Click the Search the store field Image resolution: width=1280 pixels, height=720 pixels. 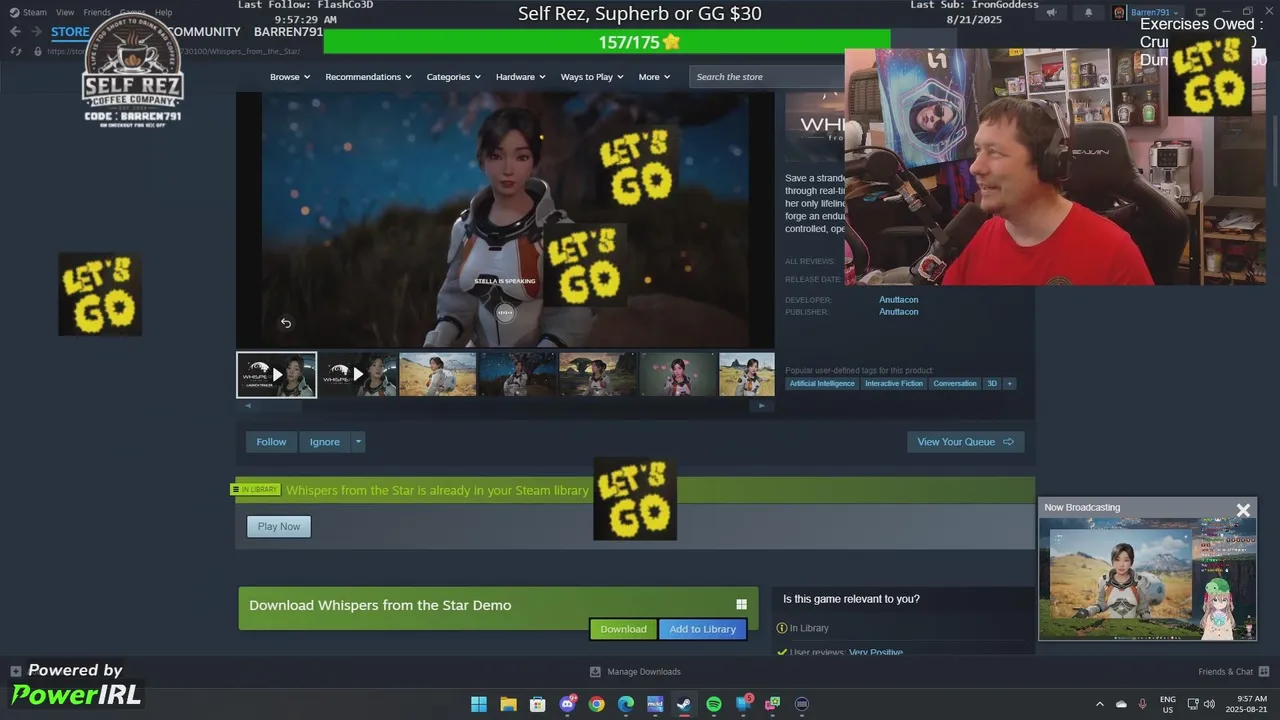pyautogui.click(x=766, y=77)
